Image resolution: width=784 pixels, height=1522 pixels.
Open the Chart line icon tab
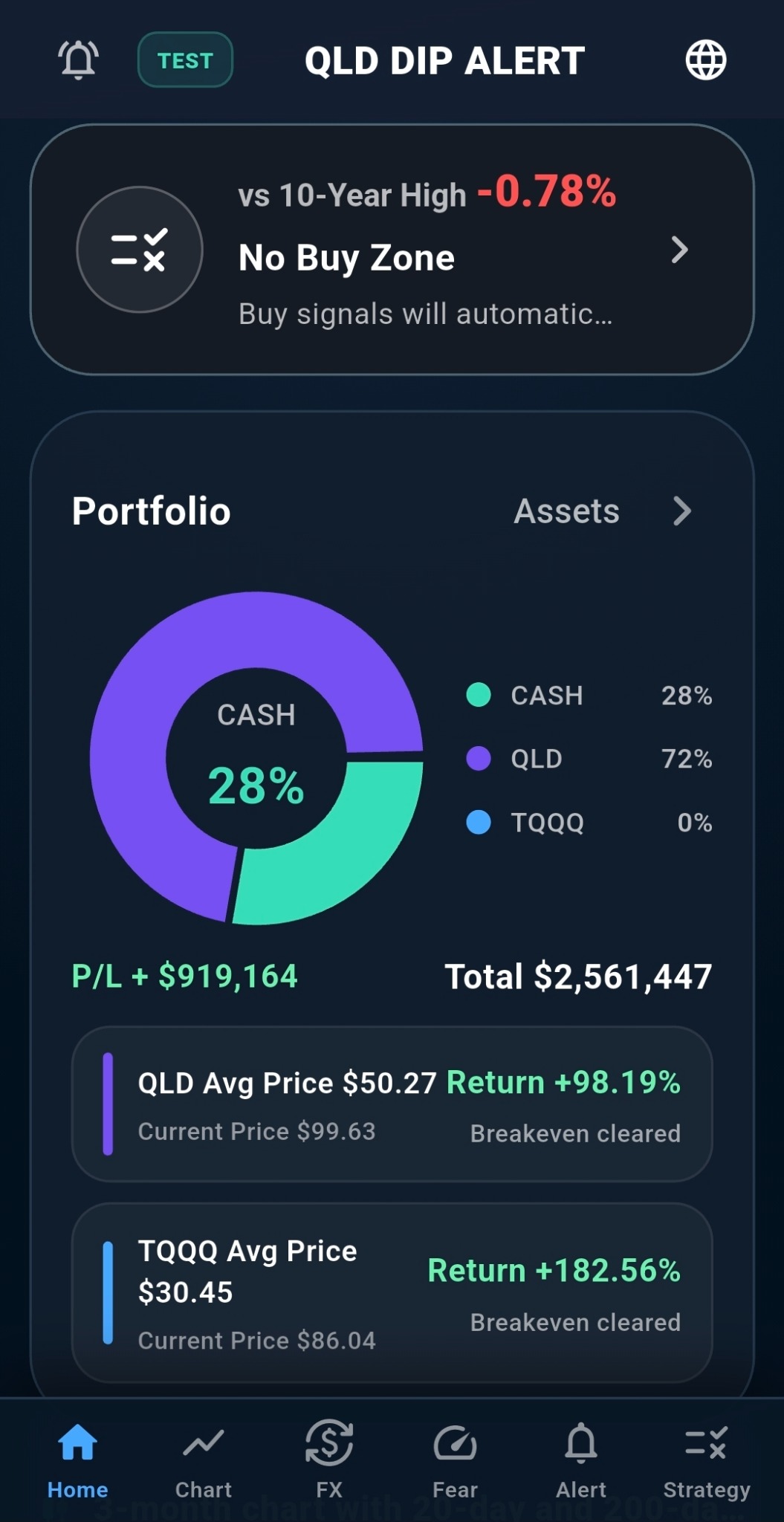(x=204, y=1443)
